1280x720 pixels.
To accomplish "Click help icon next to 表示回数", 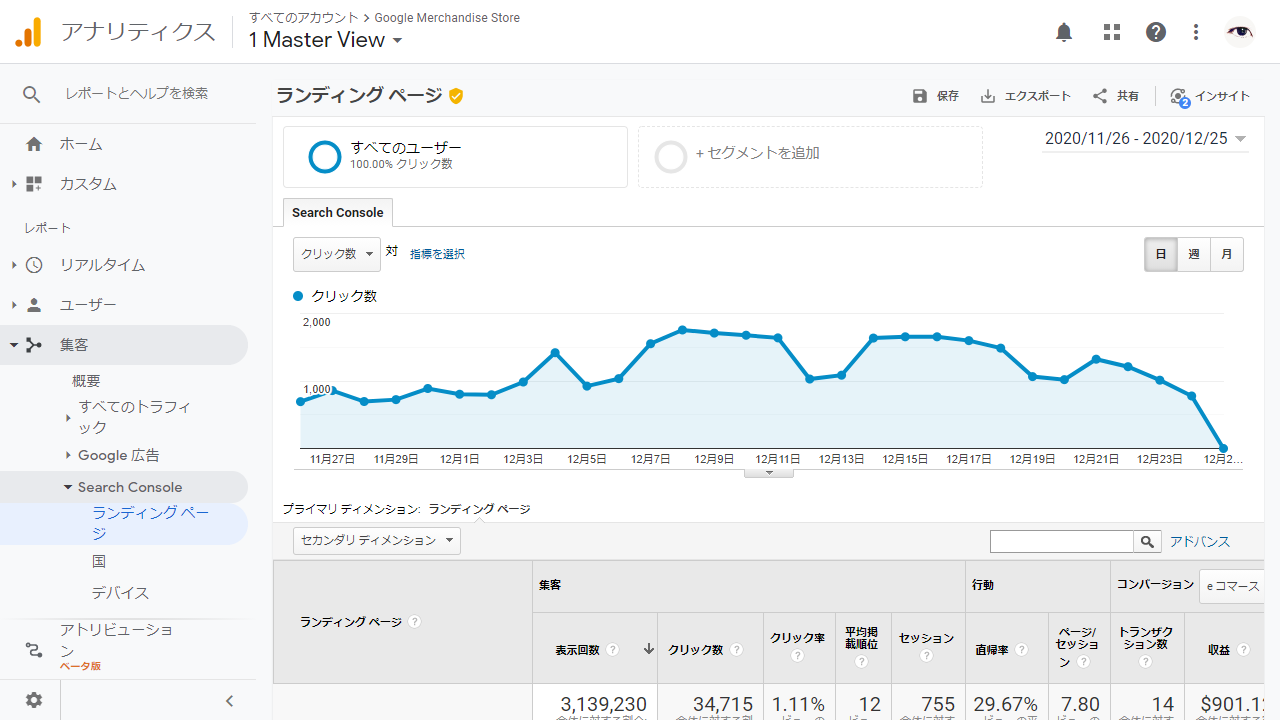I will tap(612, 649).
